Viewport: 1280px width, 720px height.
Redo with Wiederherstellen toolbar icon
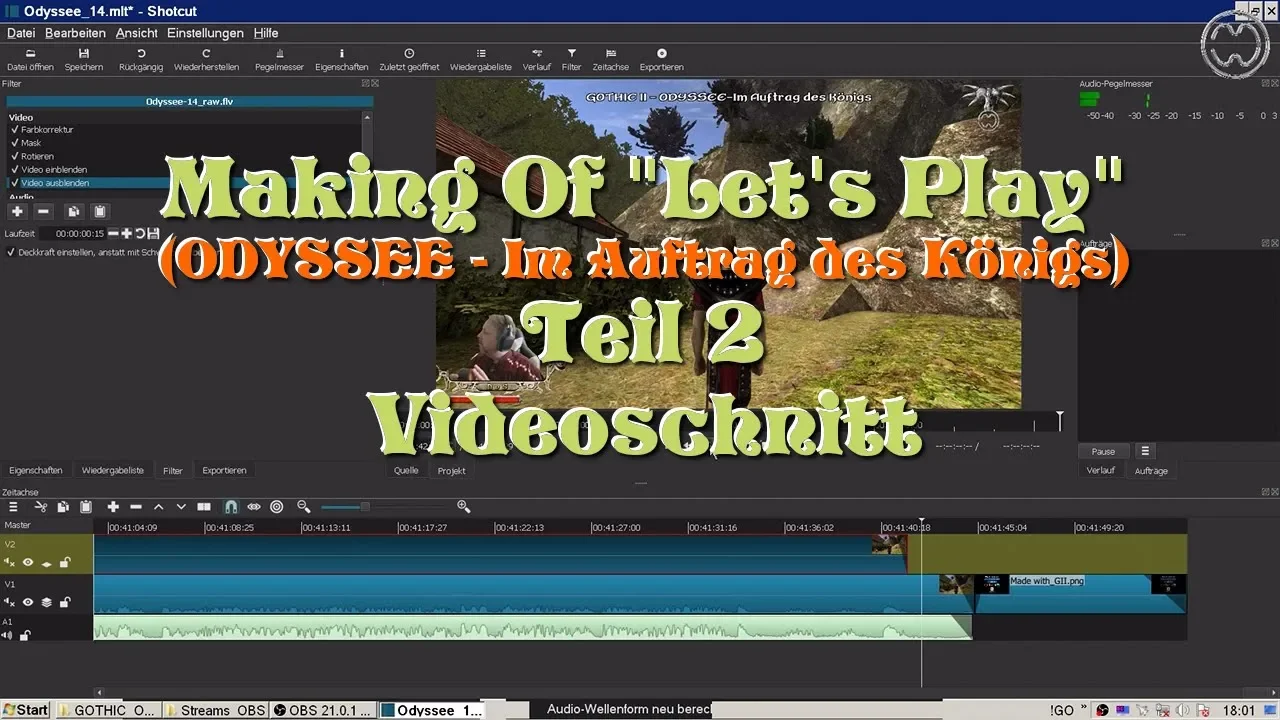[x=206, y=60]
